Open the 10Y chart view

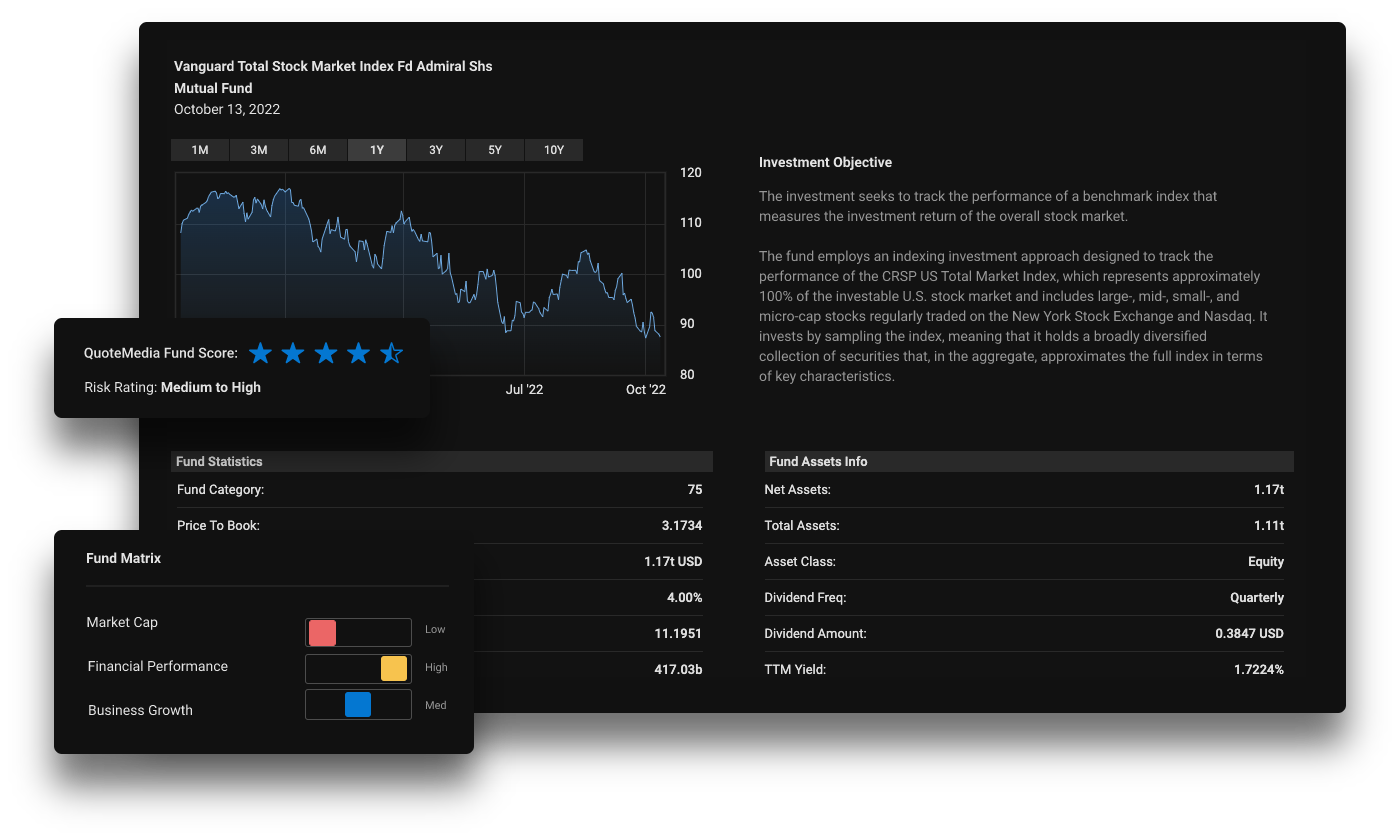pos(554,150)
